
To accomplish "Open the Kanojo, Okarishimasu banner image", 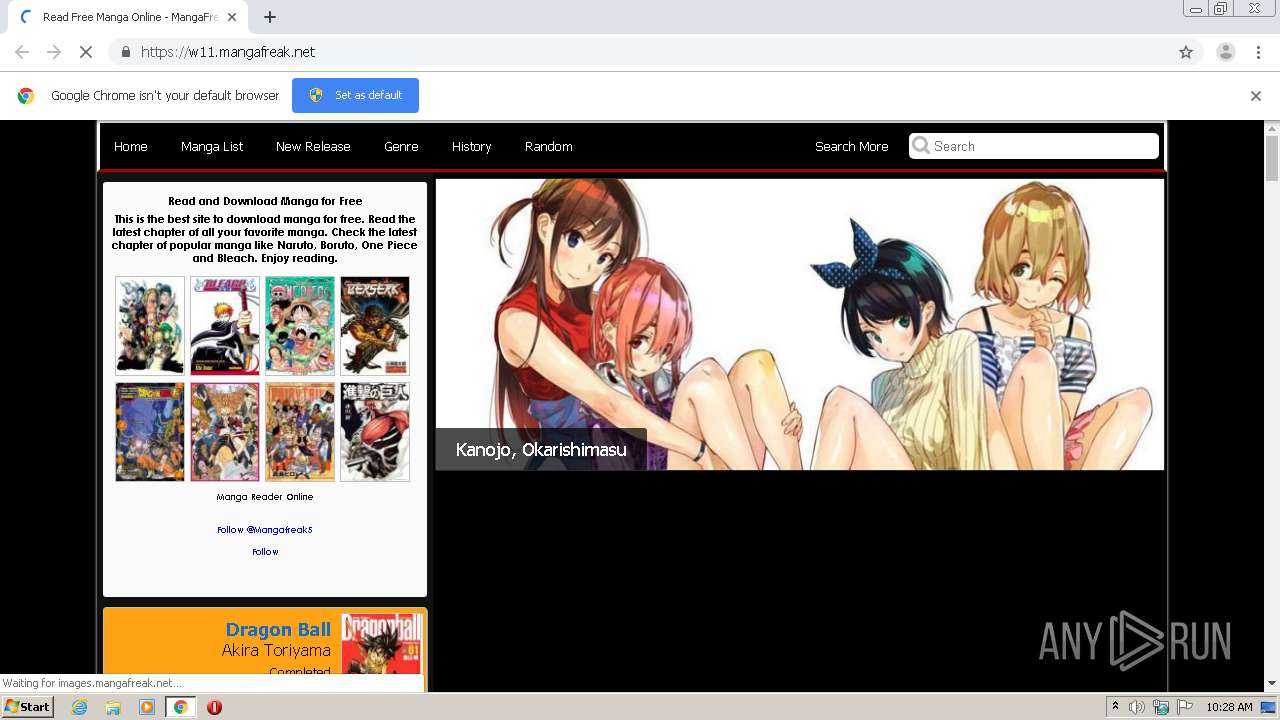I will tap(800, 324).
